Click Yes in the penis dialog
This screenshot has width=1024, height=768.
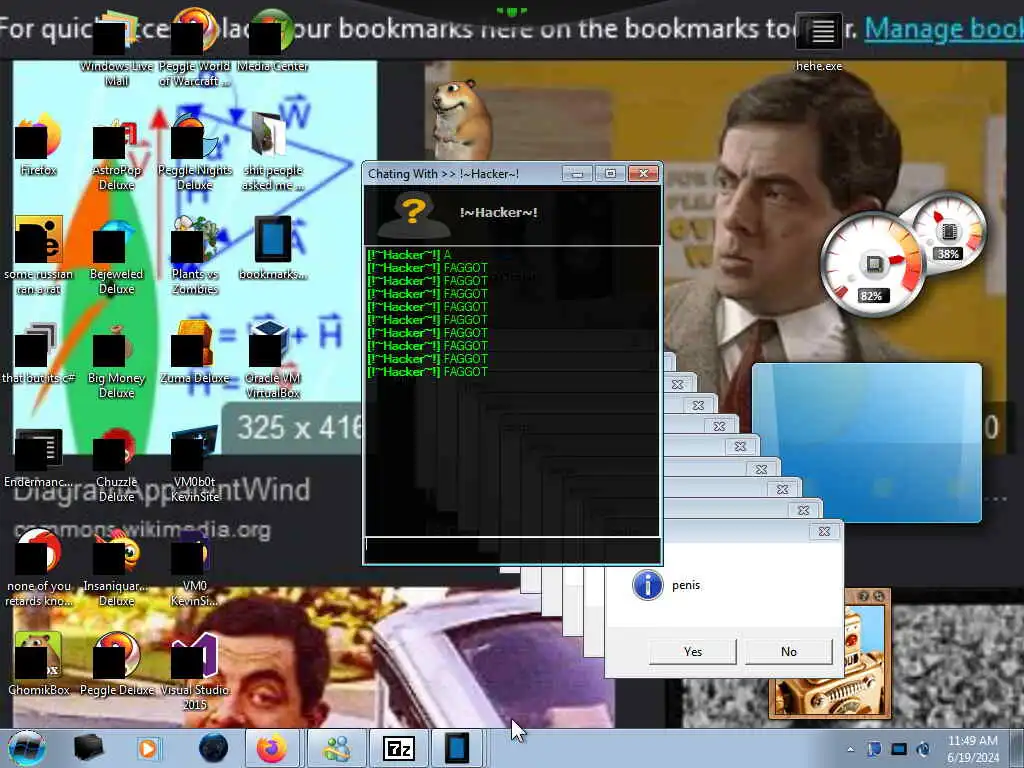click(x=693, y=652)
